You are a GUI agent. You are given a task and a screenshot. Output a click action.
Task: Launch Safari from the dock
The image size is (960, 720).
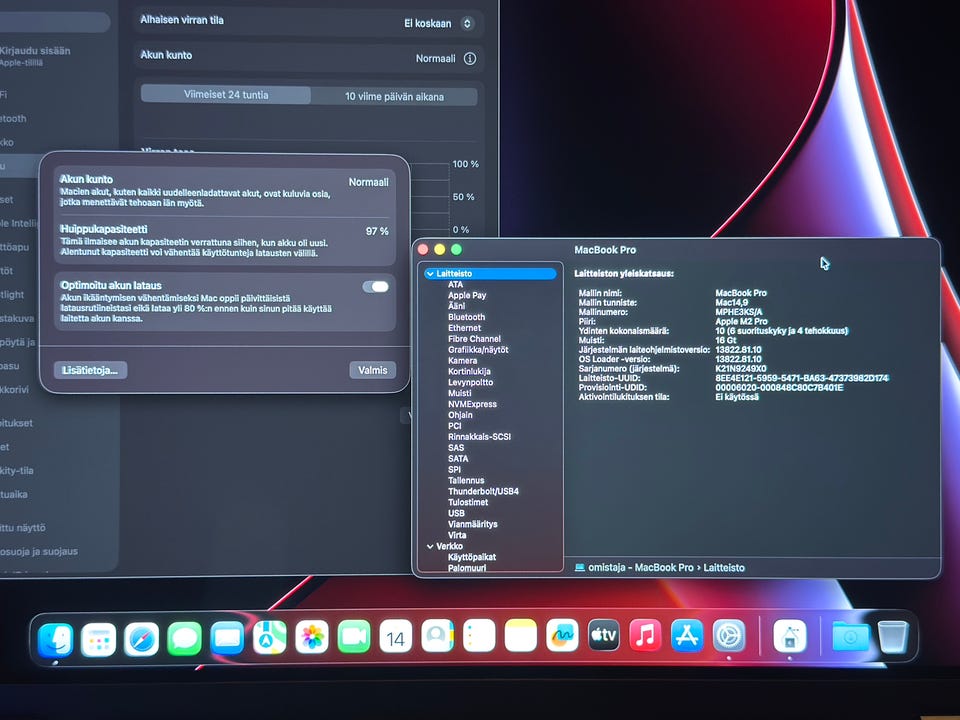[141, 640]
